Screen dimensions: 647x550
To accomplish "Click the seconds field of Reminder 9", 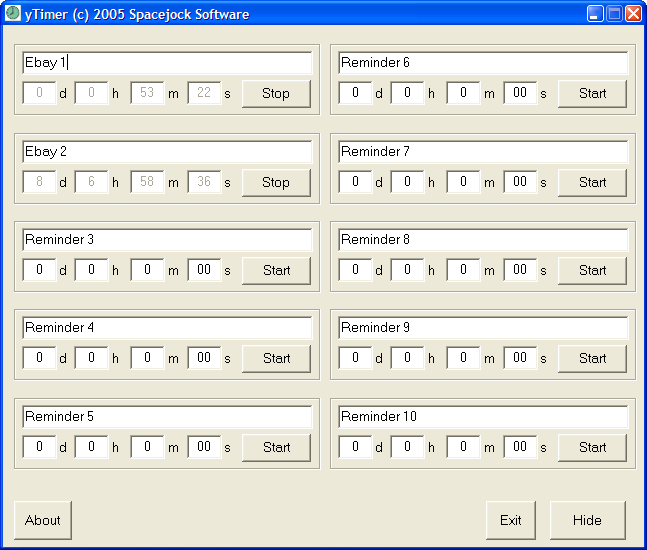I will tap(520, 358).
